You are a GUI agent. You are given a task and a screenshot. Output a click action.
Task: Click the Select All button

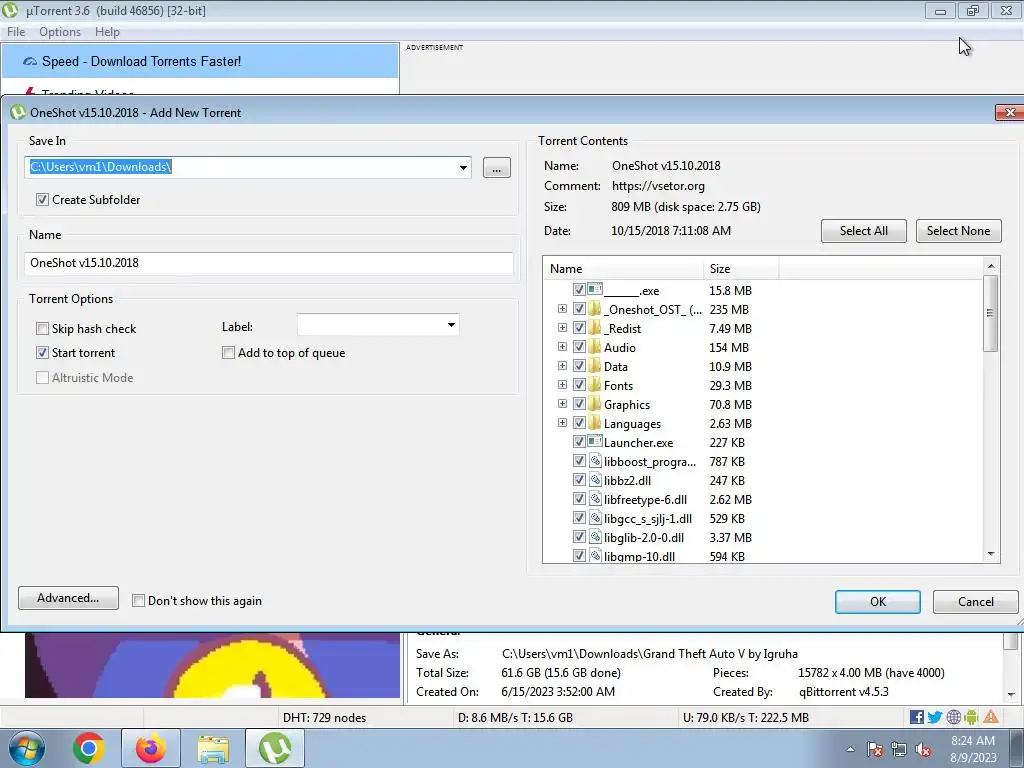click(863, 231)
